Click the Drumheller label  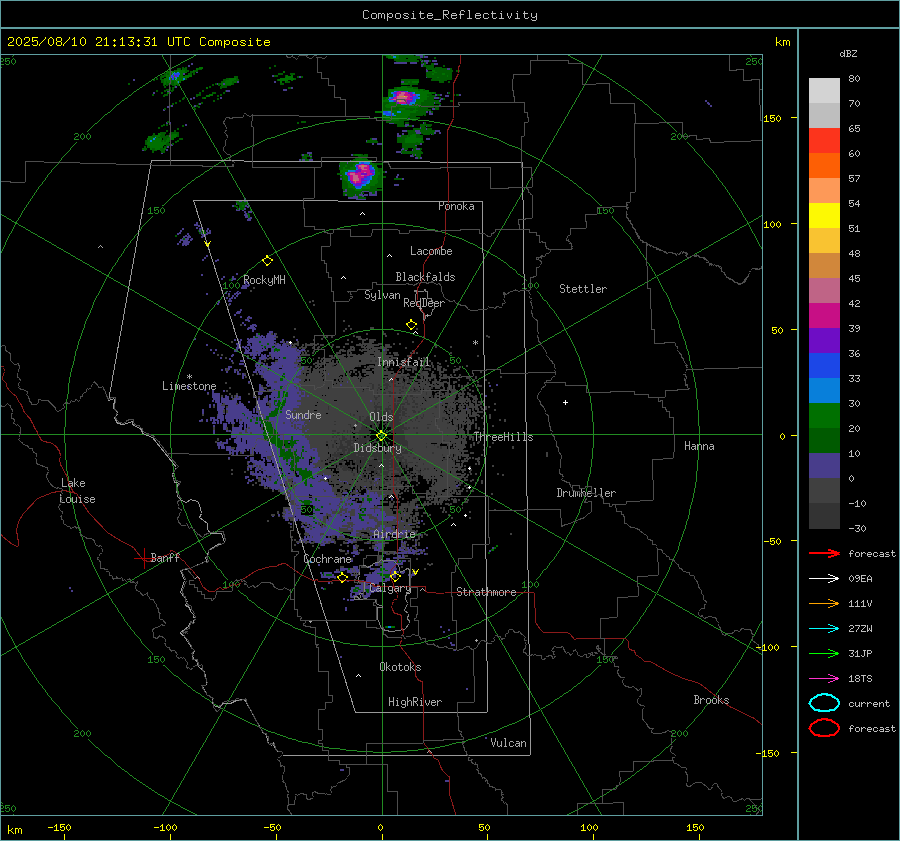pyautogui.click(x=586, y=493)
